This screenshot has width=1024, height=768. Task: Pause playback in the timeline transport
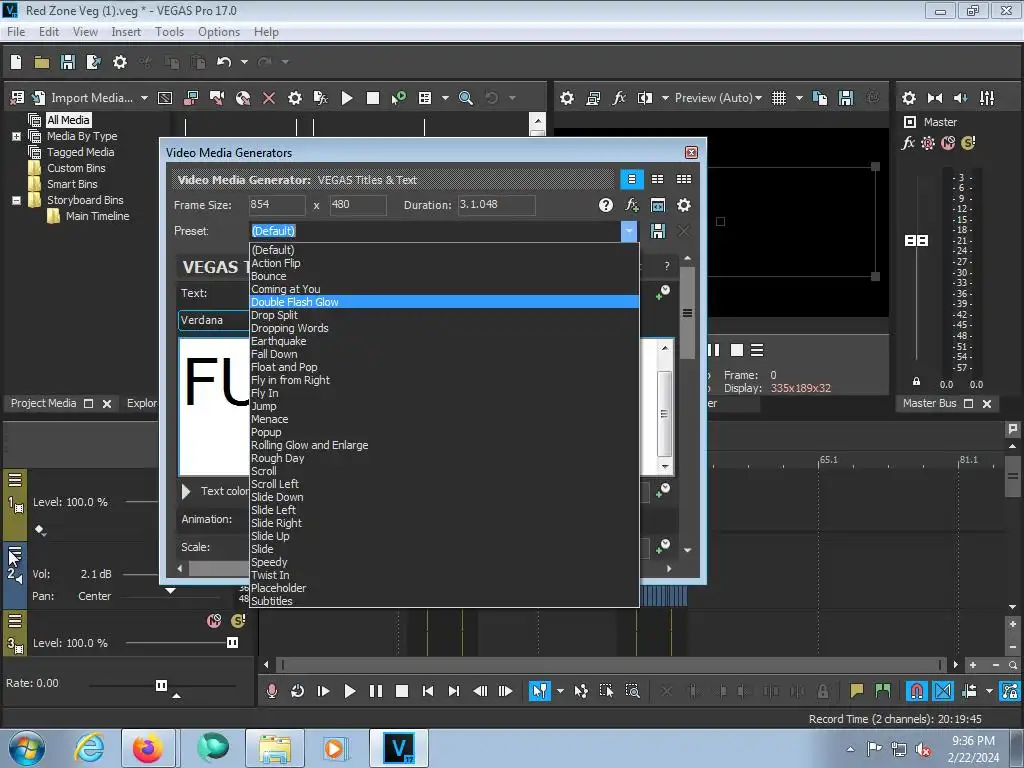[376, 691]
